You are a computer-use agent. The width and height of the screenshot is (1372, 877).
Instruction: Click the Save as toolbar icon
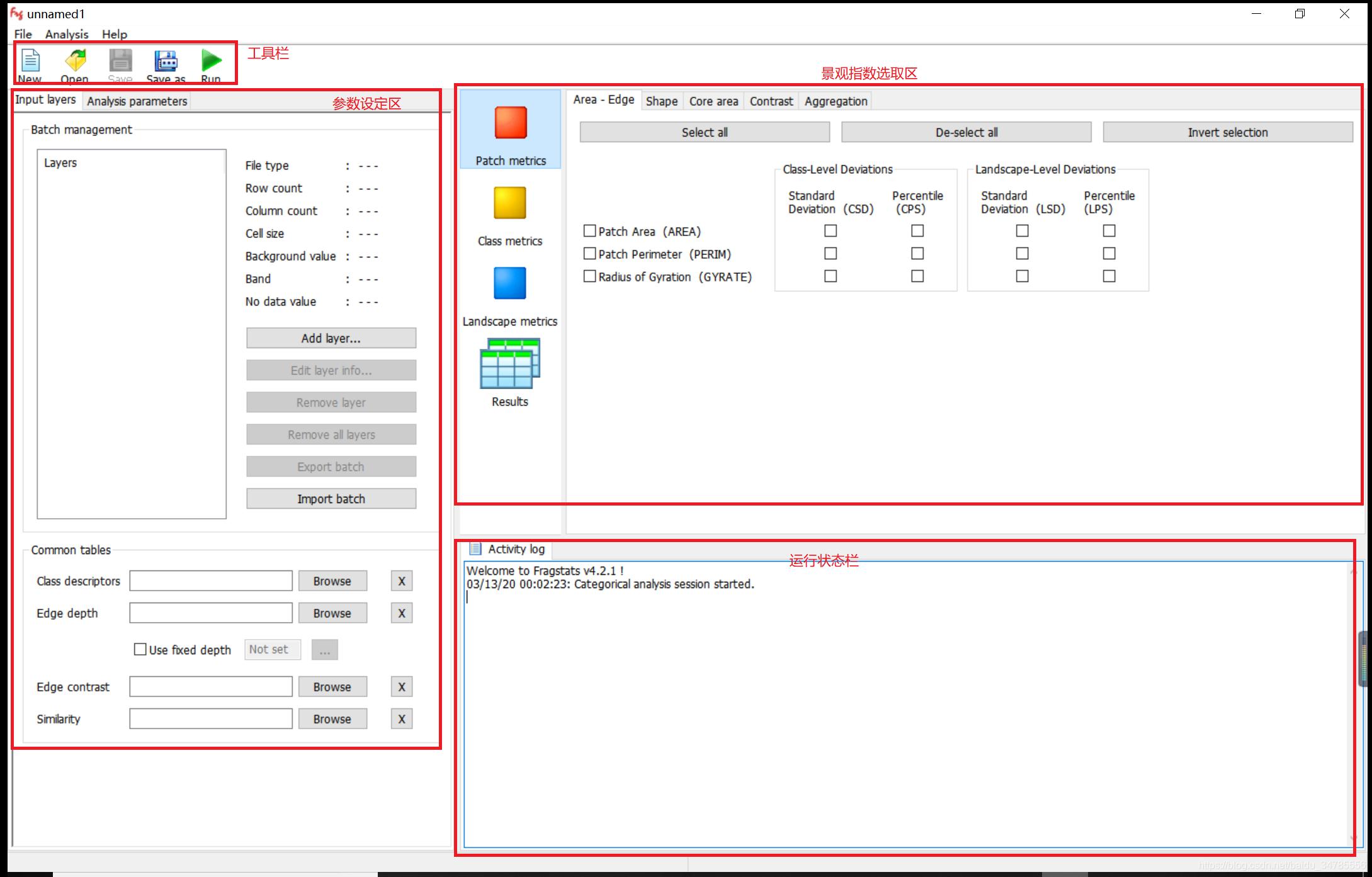point(166,62)
